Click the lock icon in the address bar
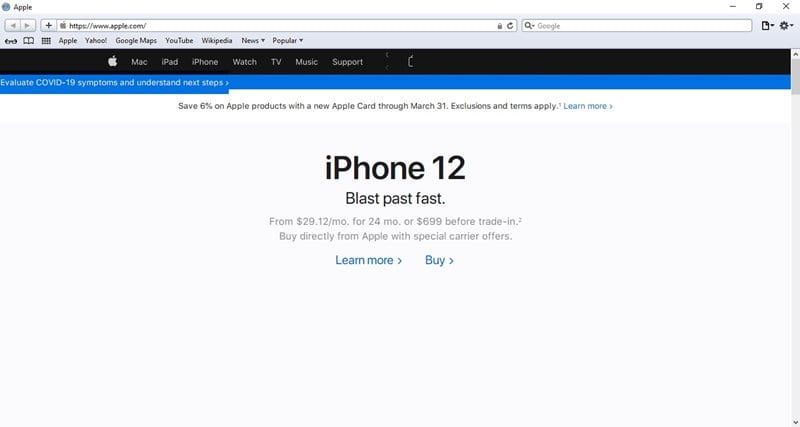 [x=500, y=26]
